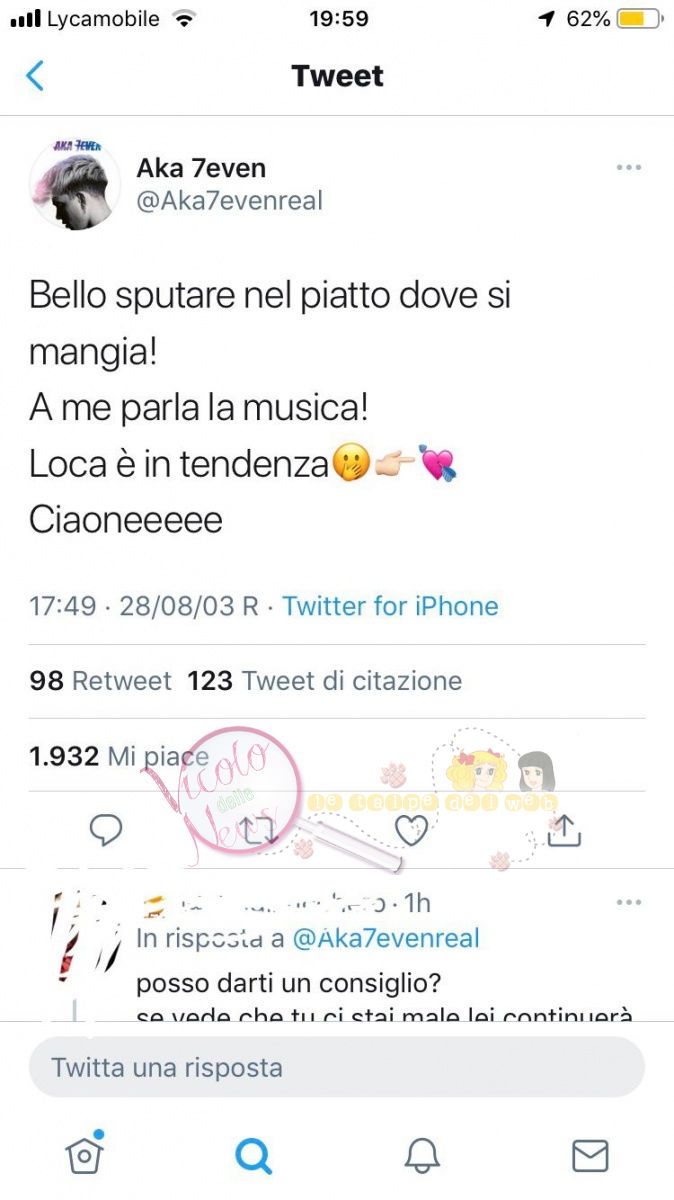Open the Home tab icon
Image resolution: width=674 pixels, height=1200 pixels.
pyautogui.click(x=85, y=1154)
